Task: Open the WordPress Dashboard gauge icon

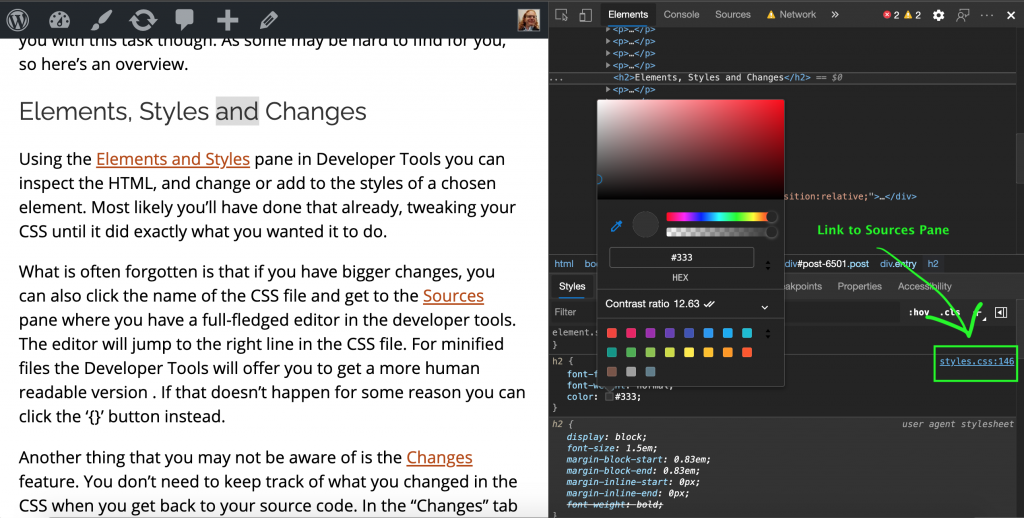Action: click(x=59, y=20)
